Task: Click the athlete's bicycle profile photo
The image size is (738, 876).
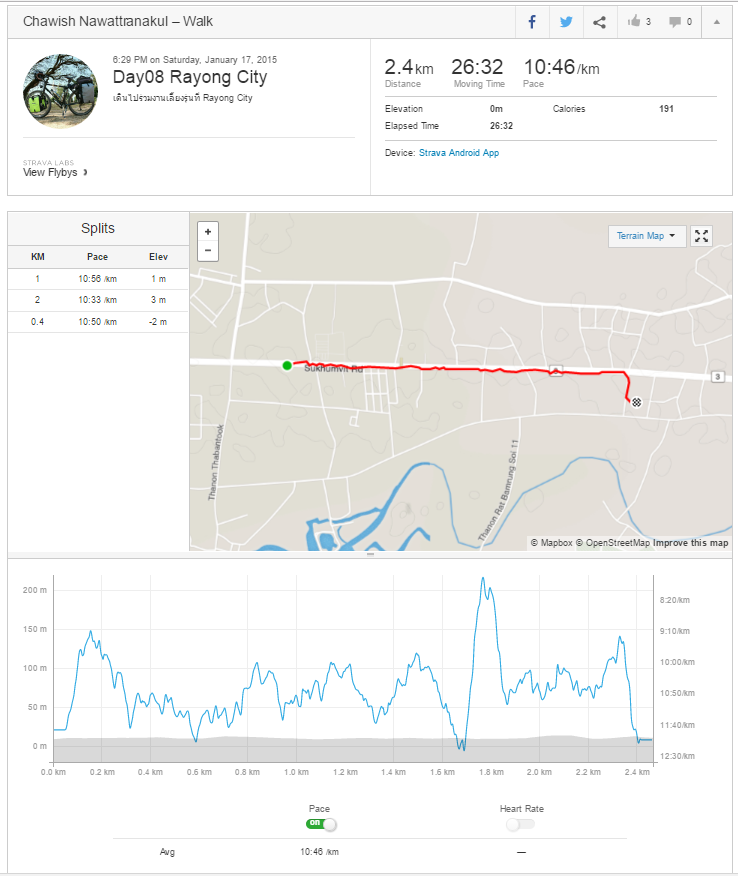Action: coord(60,91)
